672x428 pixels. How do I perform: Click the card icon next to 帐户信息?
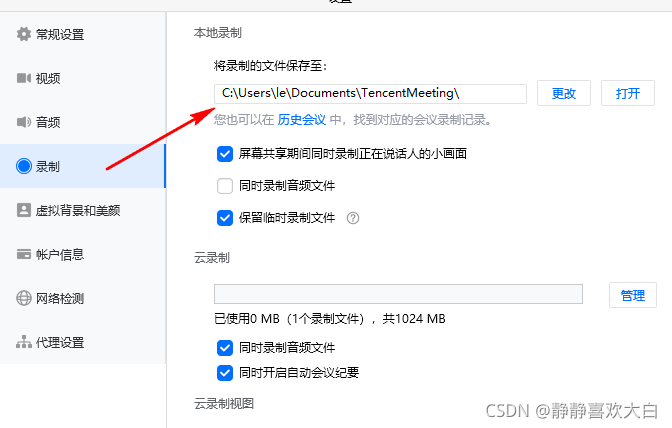pos(24,254)
